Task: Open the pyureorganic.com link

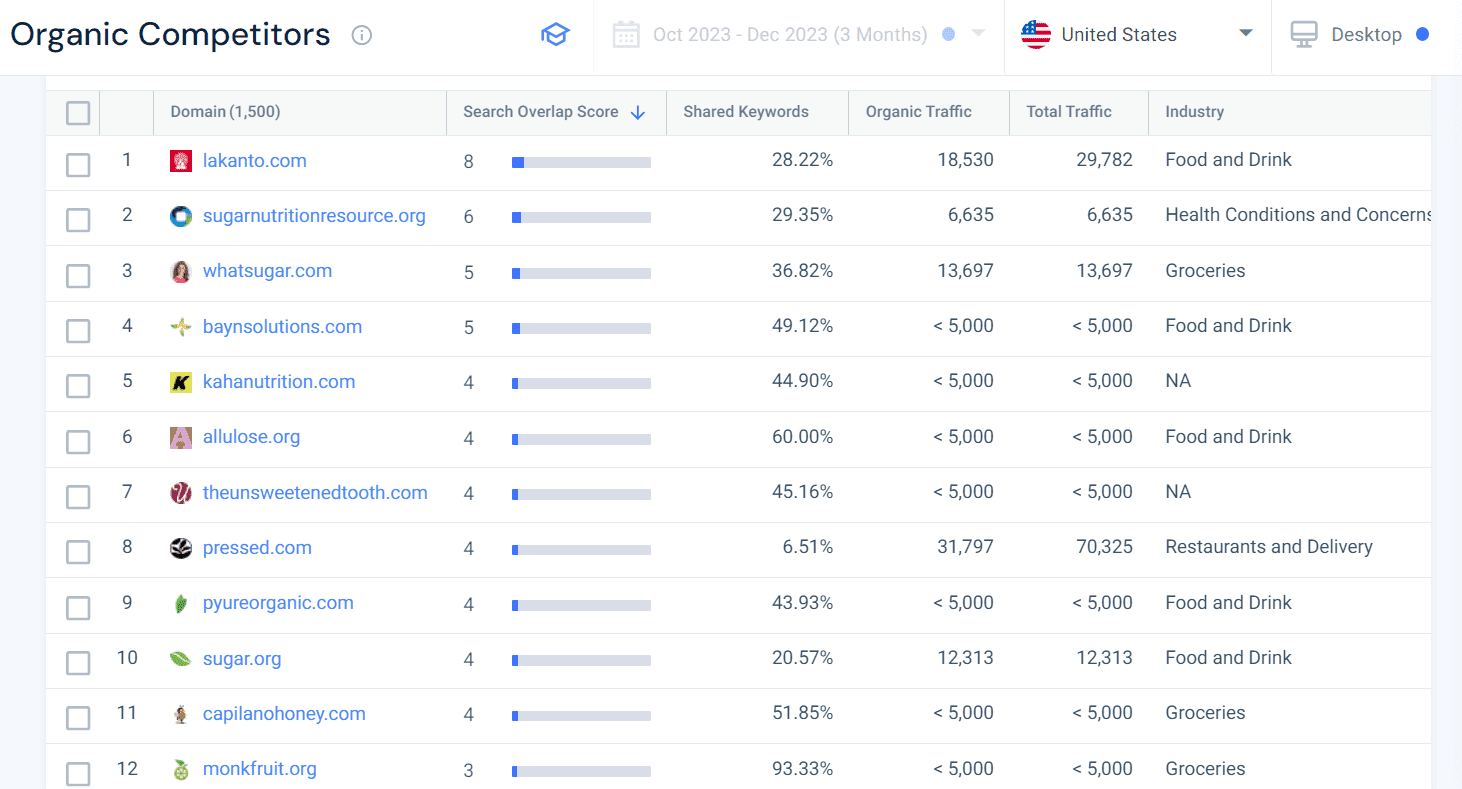Action: (278, 603)
